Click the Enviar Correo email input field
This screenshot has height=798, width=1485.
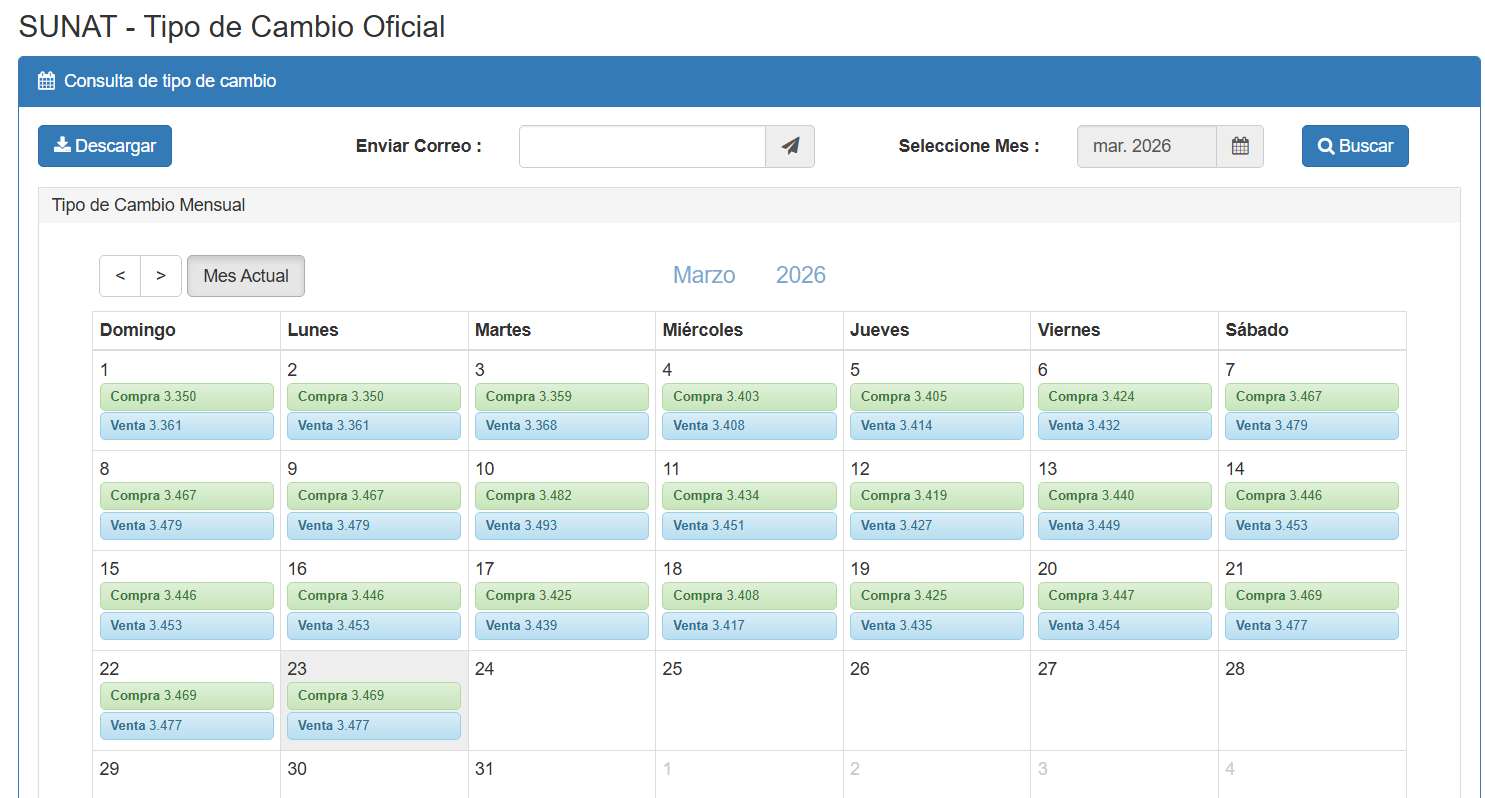642,146
